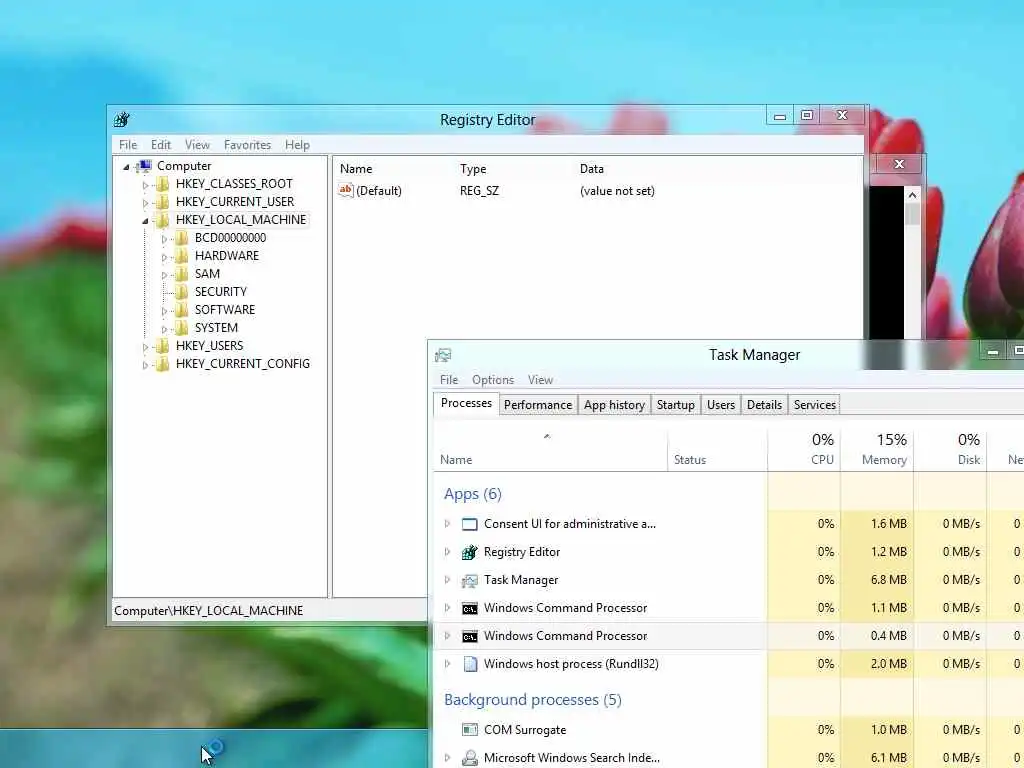Viewport: 1024px width, 768px height.
Task: Expand the HKEY_CLASSES_ROOT key
Action: click(x=146, y=185)
